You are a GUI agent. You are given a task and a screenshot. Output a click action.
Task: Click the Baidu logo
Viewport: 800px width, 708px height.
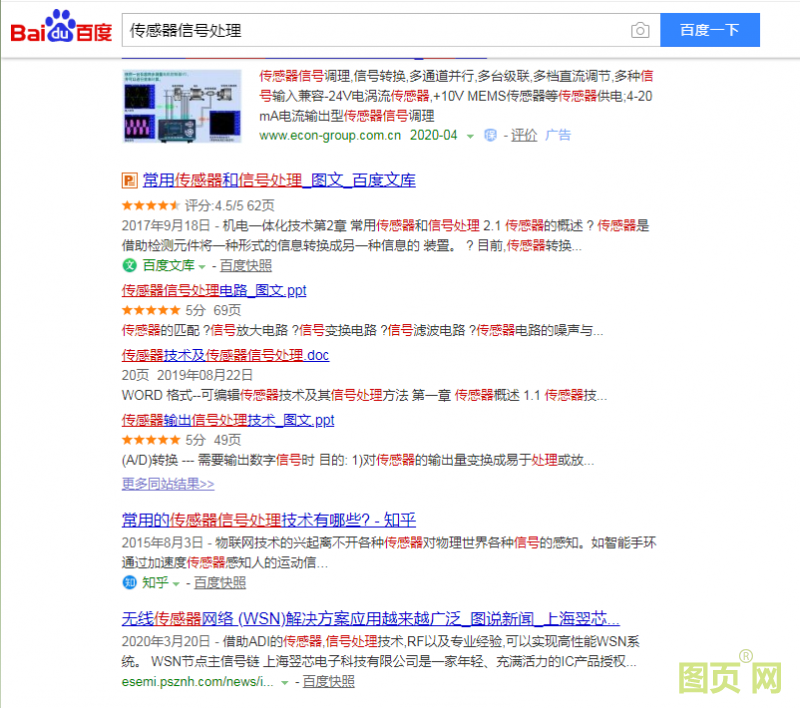(x=58, y=27)
